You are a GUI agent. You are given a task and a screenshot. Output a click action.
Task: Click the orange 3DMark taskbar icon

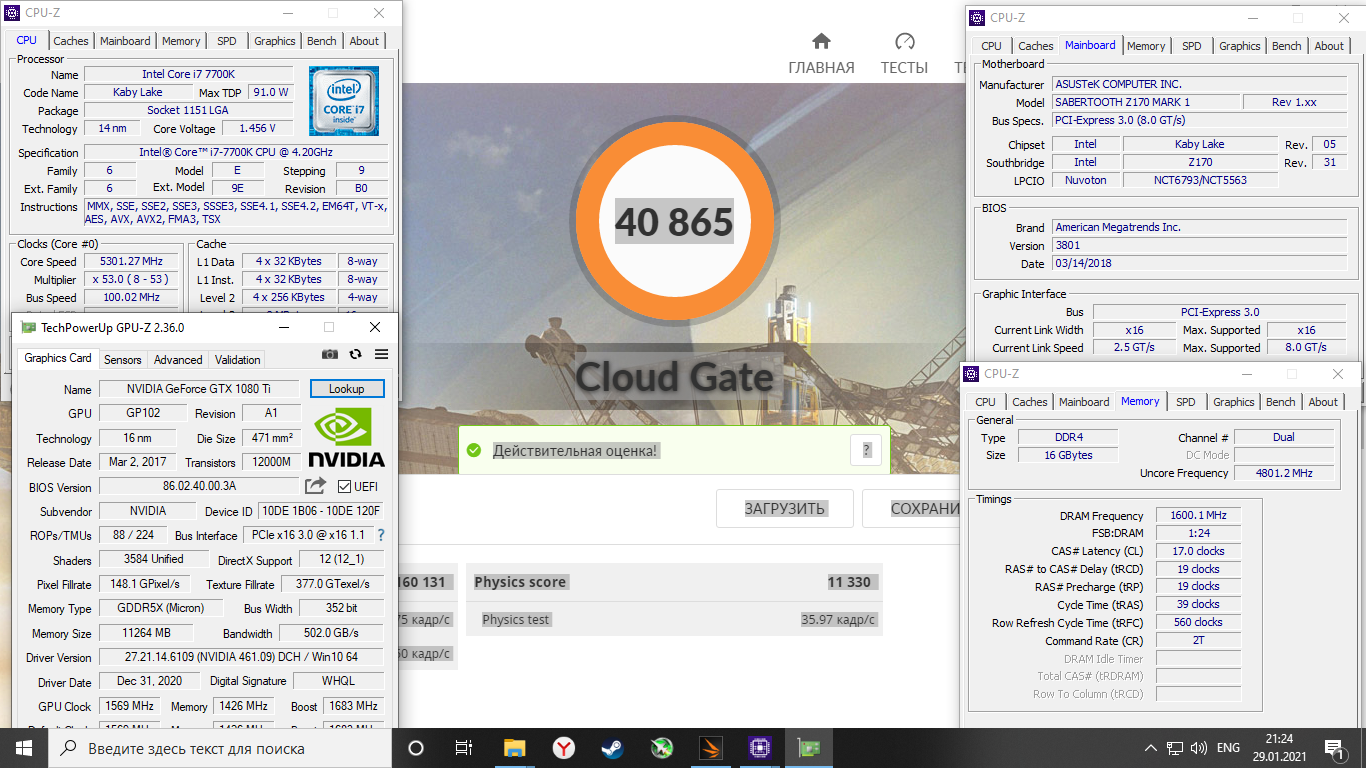(710, 748)
